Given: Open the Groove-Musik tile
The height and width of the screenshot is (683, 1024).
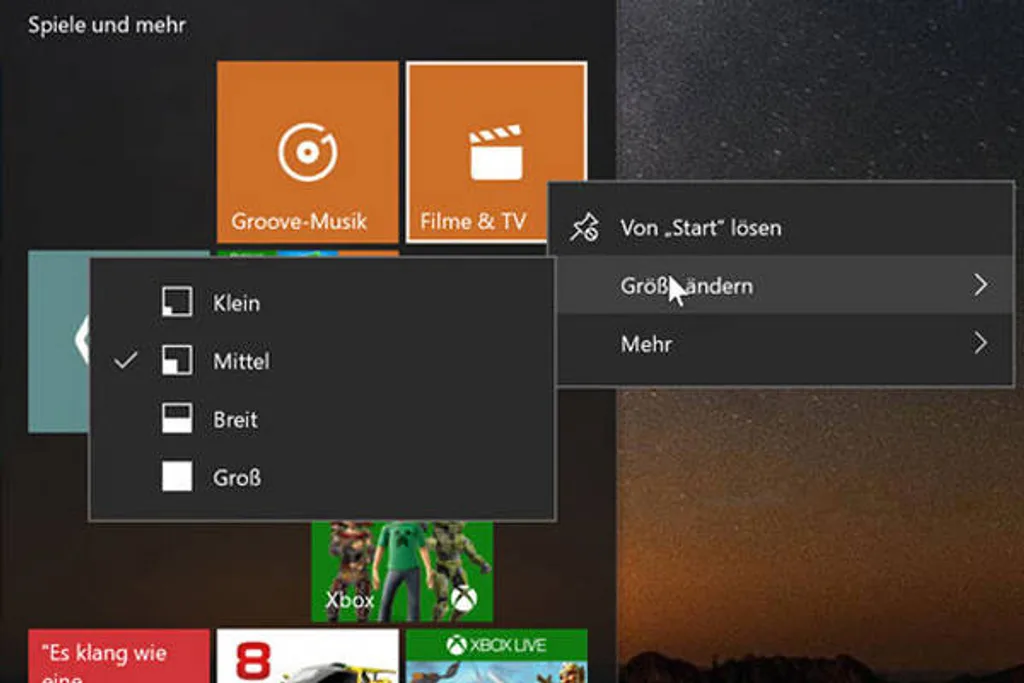Looking at the screenshot, I should pyautogui.click(x=308, y=151).
